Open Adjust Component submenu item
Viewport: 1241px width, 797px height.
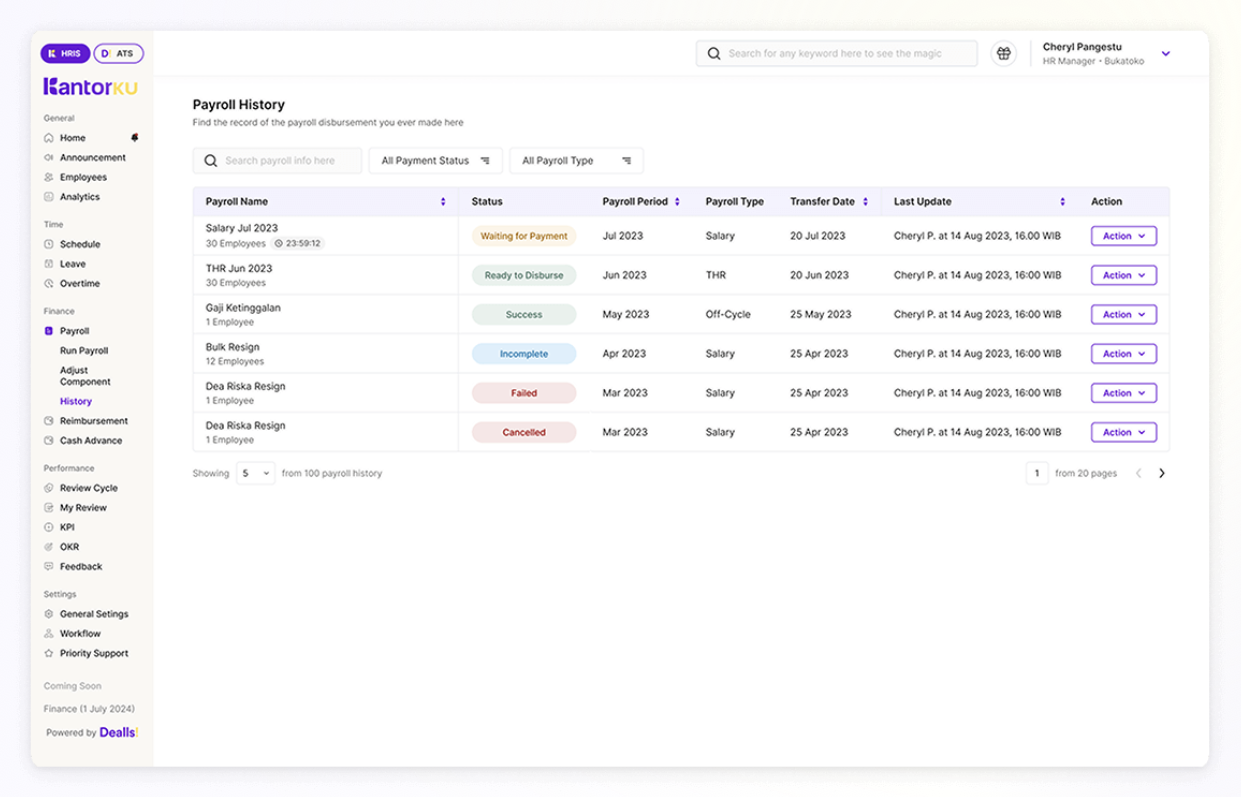(x=85, y=376)
